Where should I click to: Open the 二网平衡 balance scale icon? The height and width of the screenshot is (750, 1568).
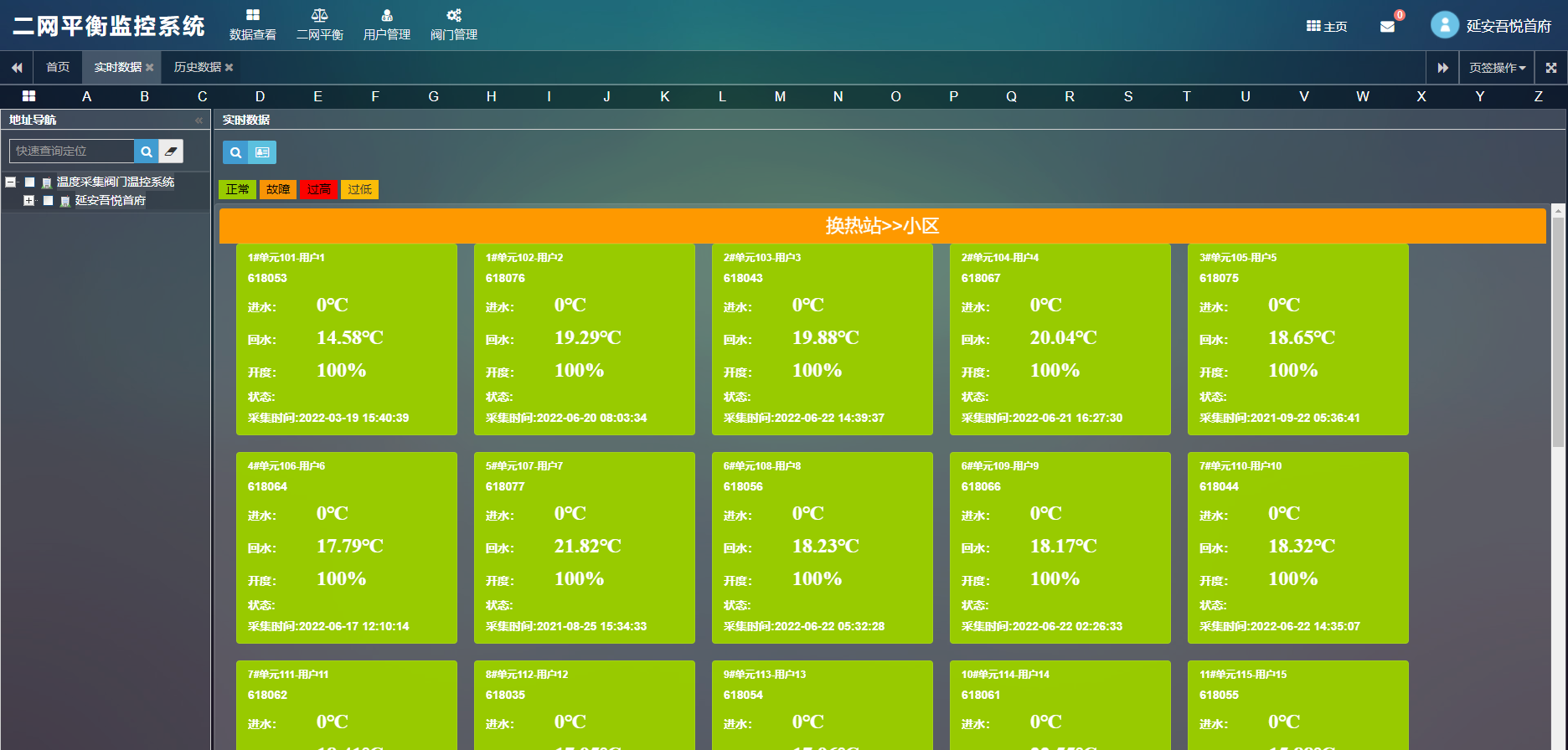pos(319,15)
